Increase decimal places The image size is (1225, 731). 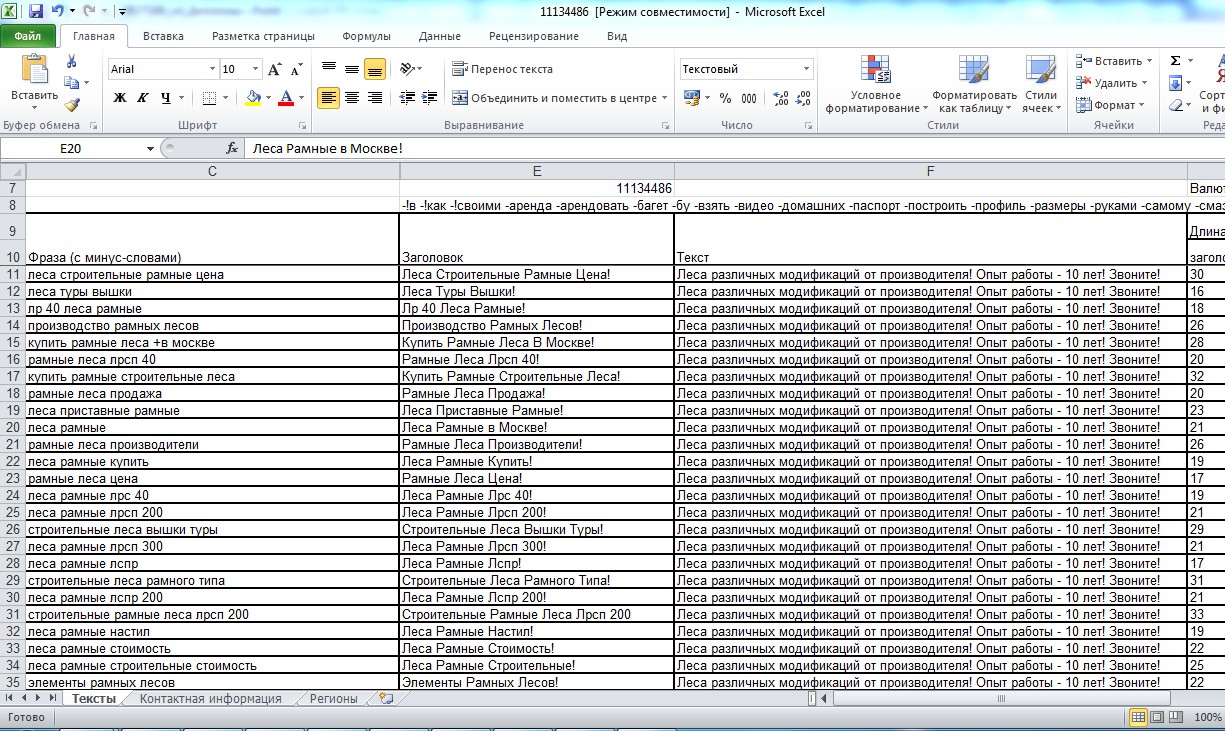(781, 98)
